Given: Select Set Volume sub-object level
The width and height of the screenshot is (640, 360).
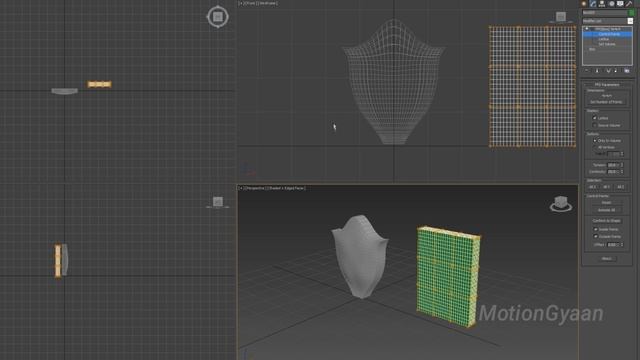Looking at the screenshot, I should point(607,44).
